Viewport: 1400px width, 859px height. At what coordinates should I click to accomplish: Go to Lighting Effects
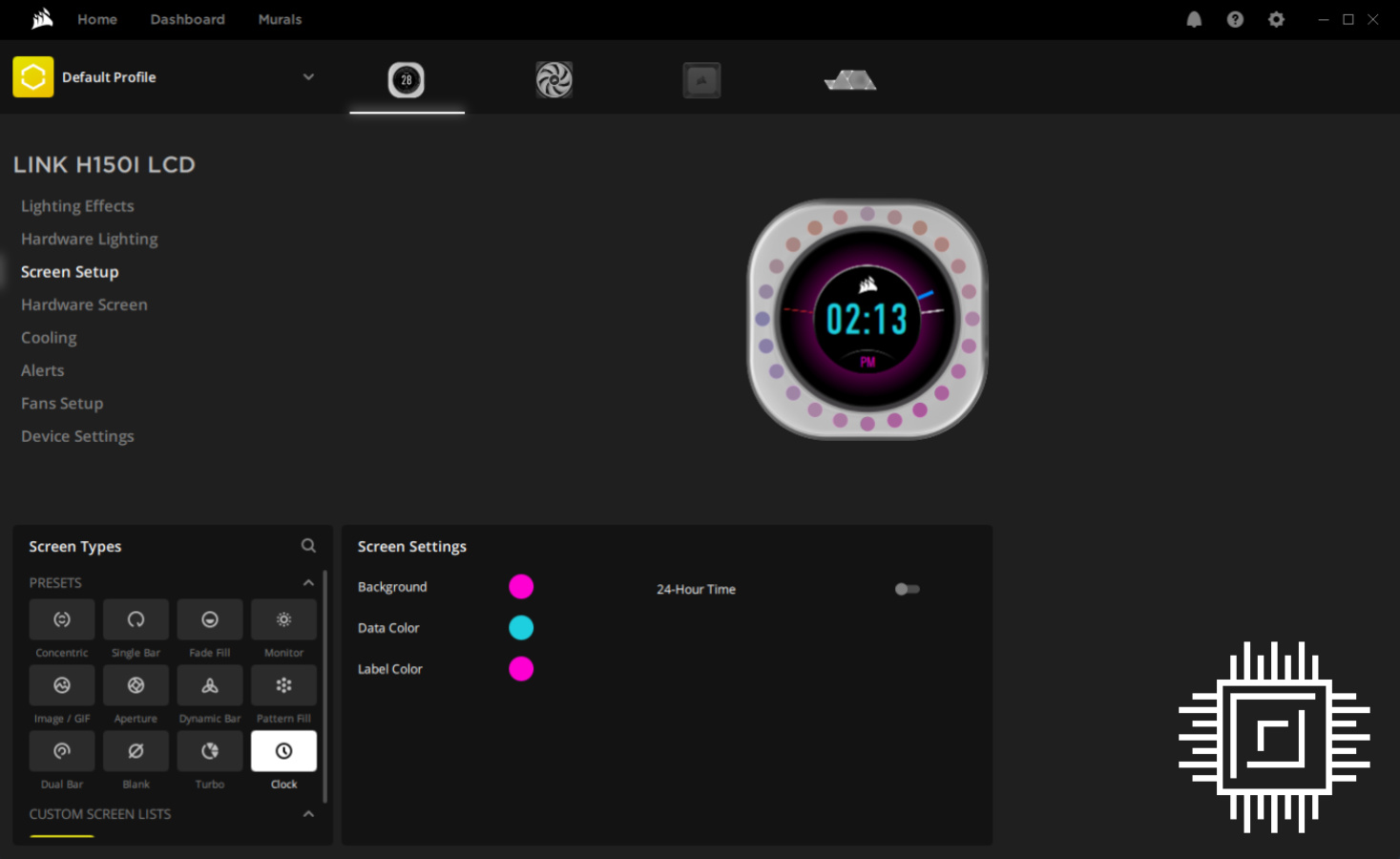tap(77, 206)
